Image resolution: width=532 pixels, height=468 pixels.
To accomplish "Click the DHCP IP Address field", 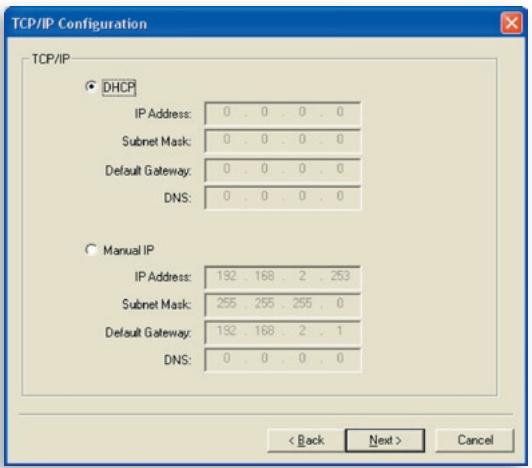I will point(283,113).
